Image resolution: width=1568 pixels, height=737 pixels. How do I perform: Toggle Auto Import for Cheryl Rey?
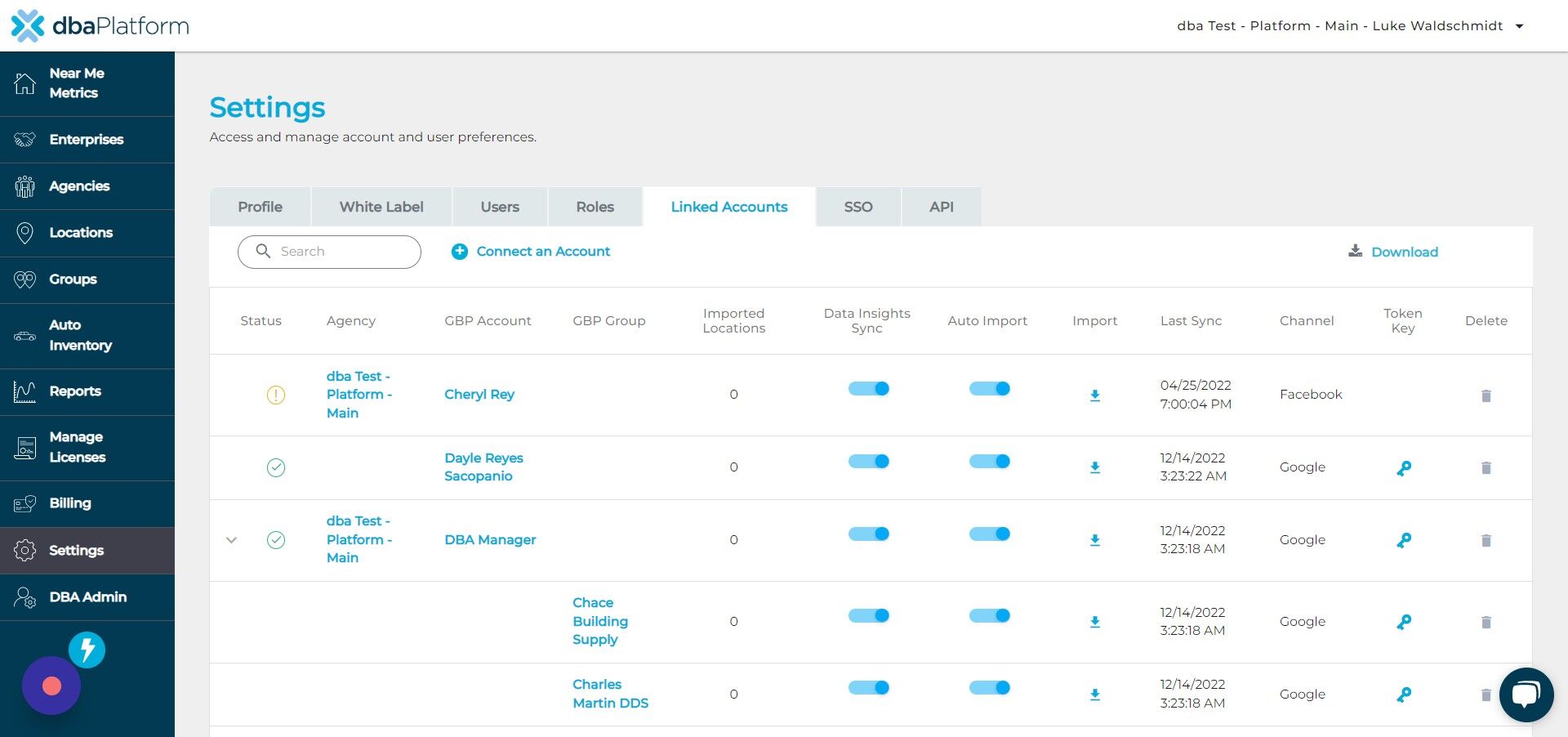(x=989, y=388)
